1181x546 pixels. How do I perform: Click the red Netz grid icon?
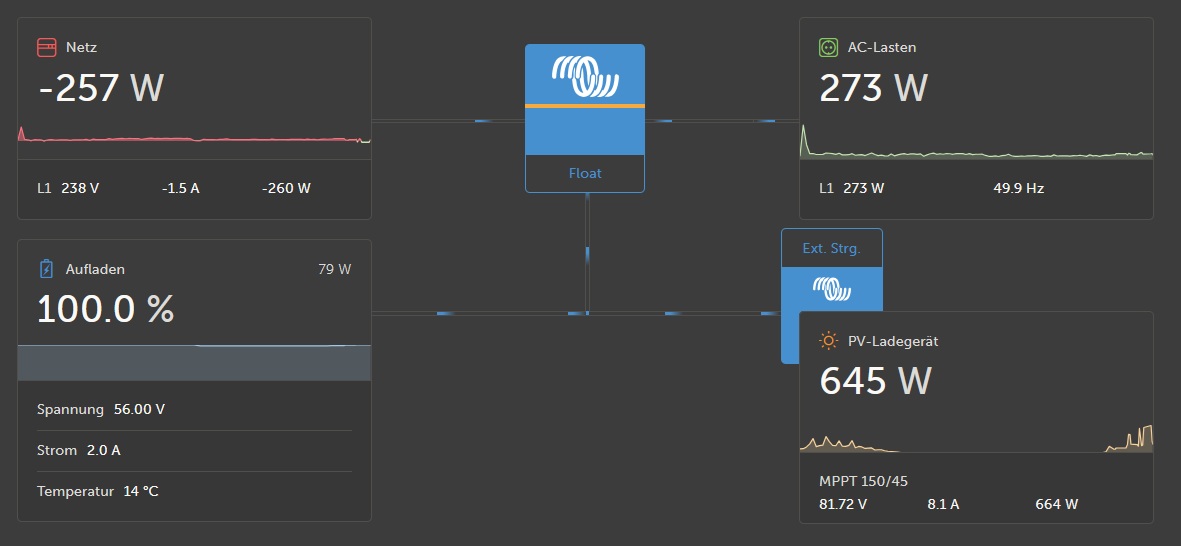click(x=46, y=47)
